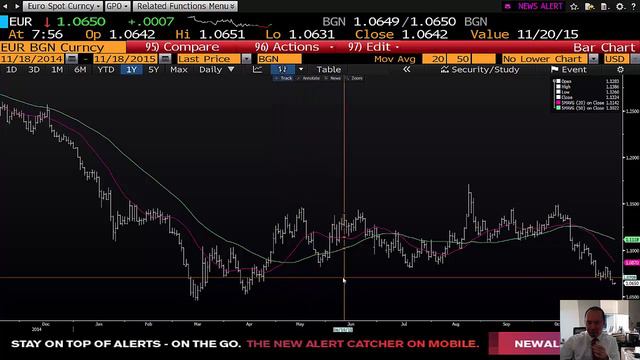Open chart type dropdown arrow before Table
640x360 pixels.
(x=301, y=69)
